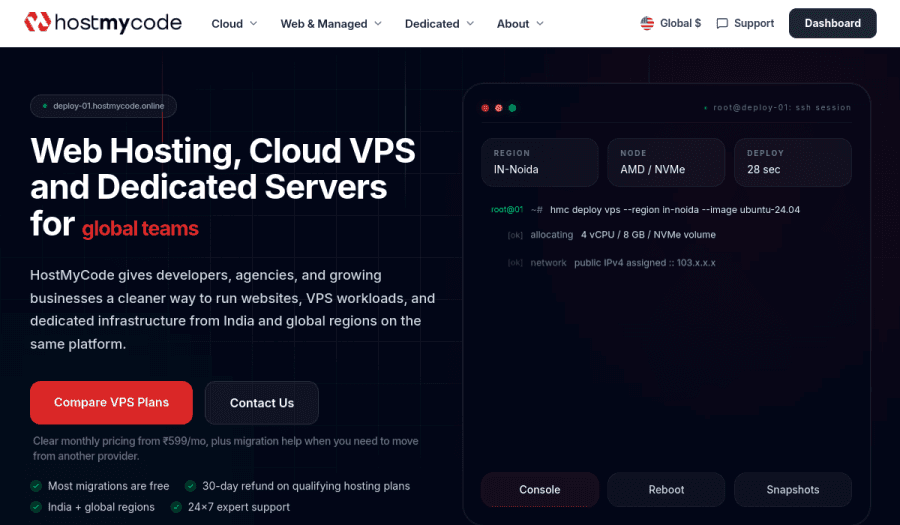Image resolution: width=900 pixels, height=525 pixels.
Task: Click green check beside Most migrations are free
Action: (36, 486)
